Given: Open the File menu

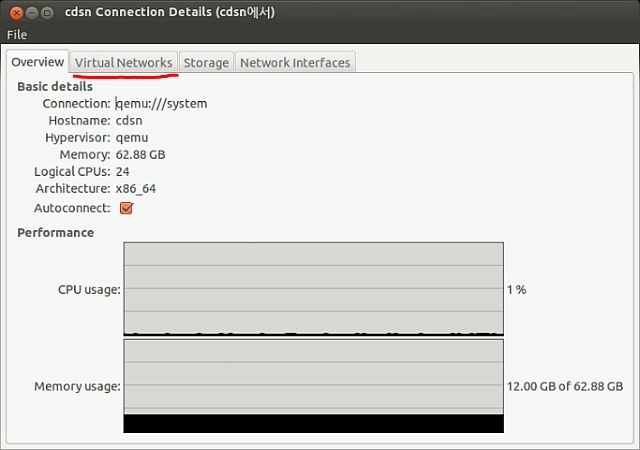Looking at the screenshot, I should coord(17,35).
